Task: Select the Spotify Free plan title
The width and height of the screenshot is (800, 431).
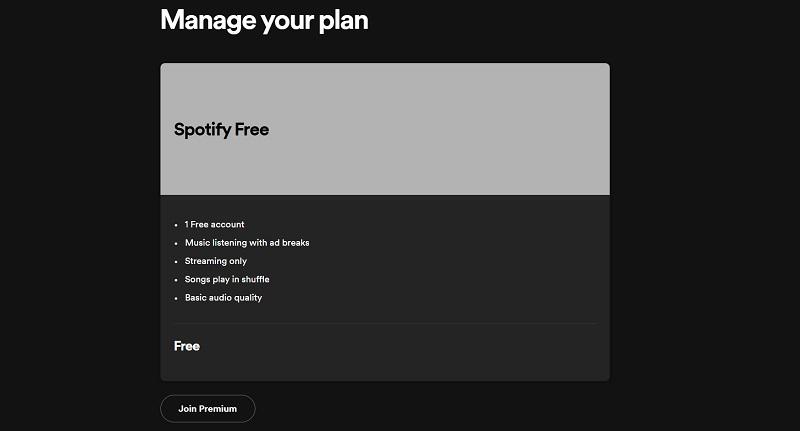Action: 221,130
